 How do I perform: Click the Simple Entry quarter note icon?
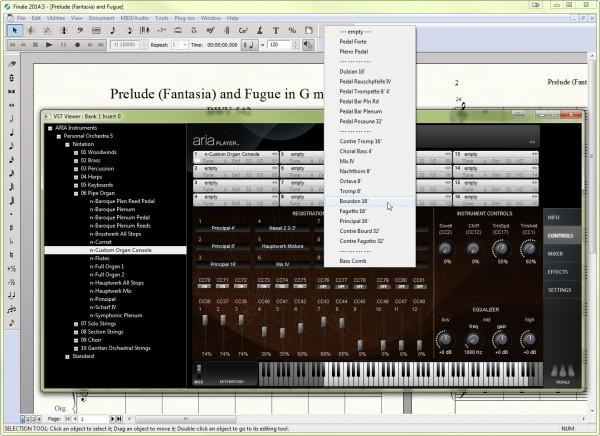11,131
